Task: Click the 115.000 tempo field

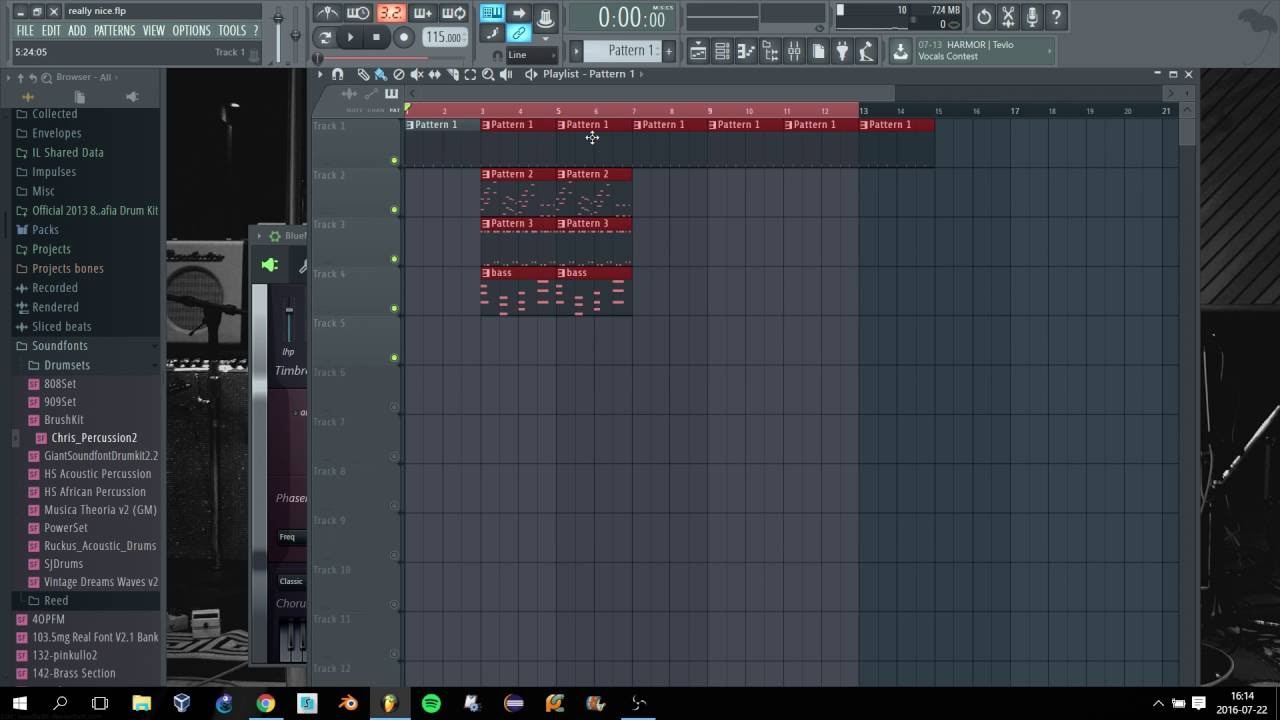Action: [444, 38]
